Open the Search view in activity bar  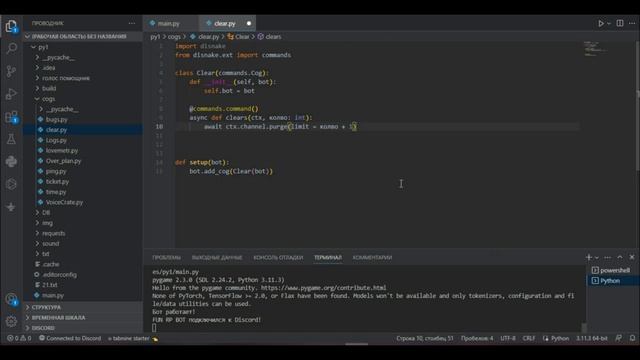pyautogui.click(x=11, y=49)
